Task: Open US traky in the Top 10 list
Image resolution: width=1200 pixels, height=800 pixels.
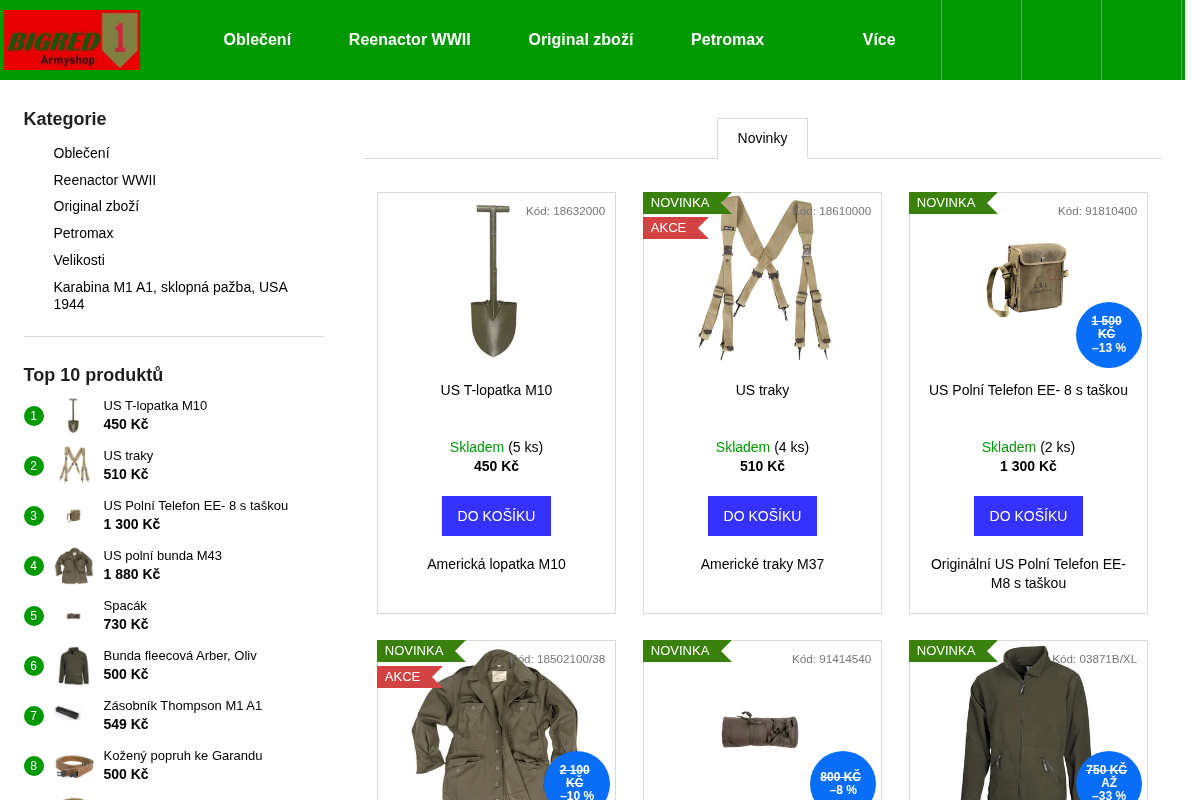Action: (128, 456)
